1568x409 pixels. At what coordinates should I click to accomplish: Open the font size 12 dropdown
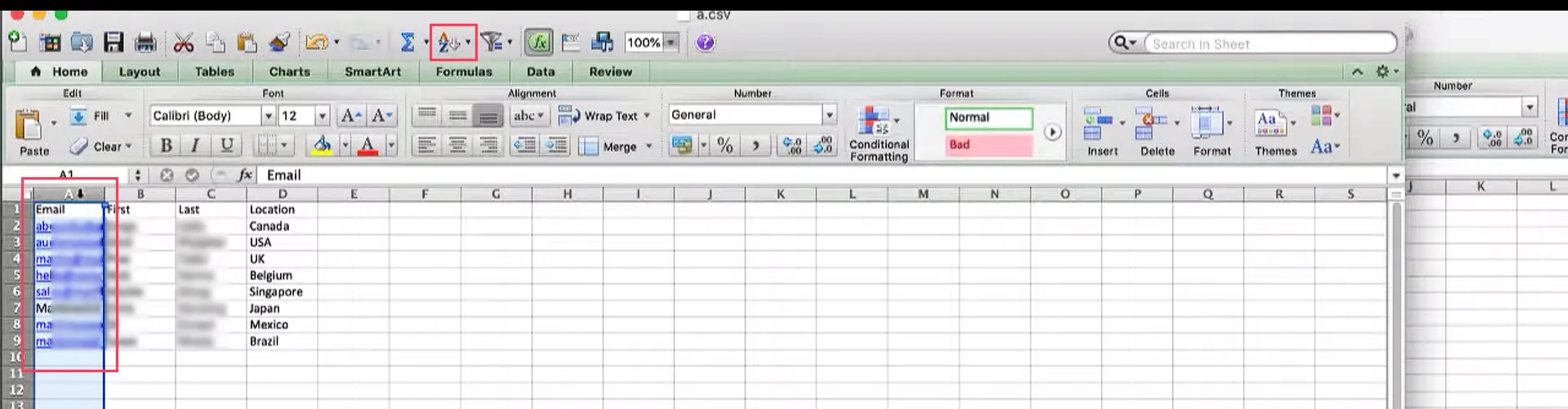point(322,116)
